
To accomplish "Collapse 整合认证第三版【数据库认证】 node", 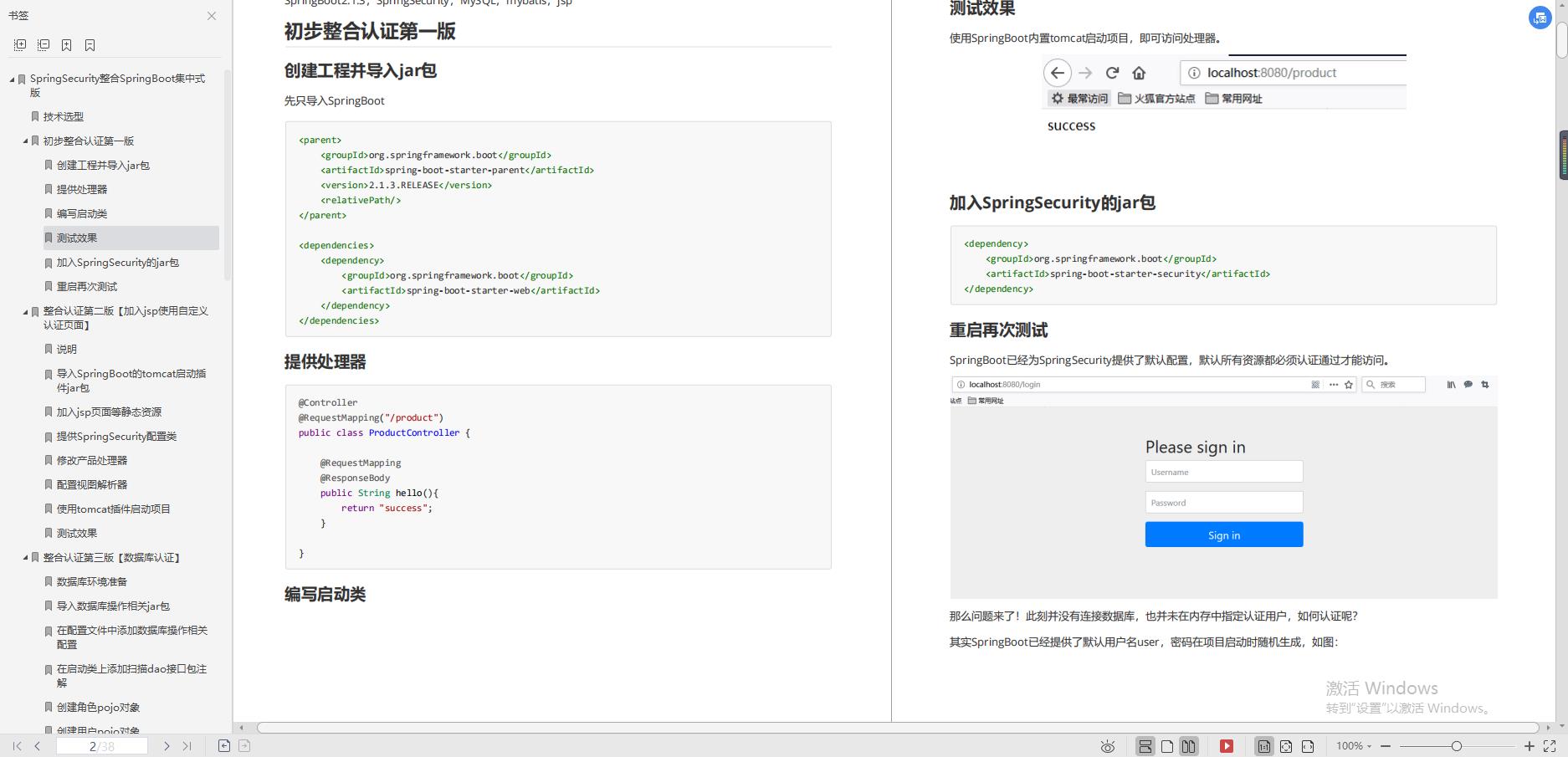I will click(x=26, y=558).
